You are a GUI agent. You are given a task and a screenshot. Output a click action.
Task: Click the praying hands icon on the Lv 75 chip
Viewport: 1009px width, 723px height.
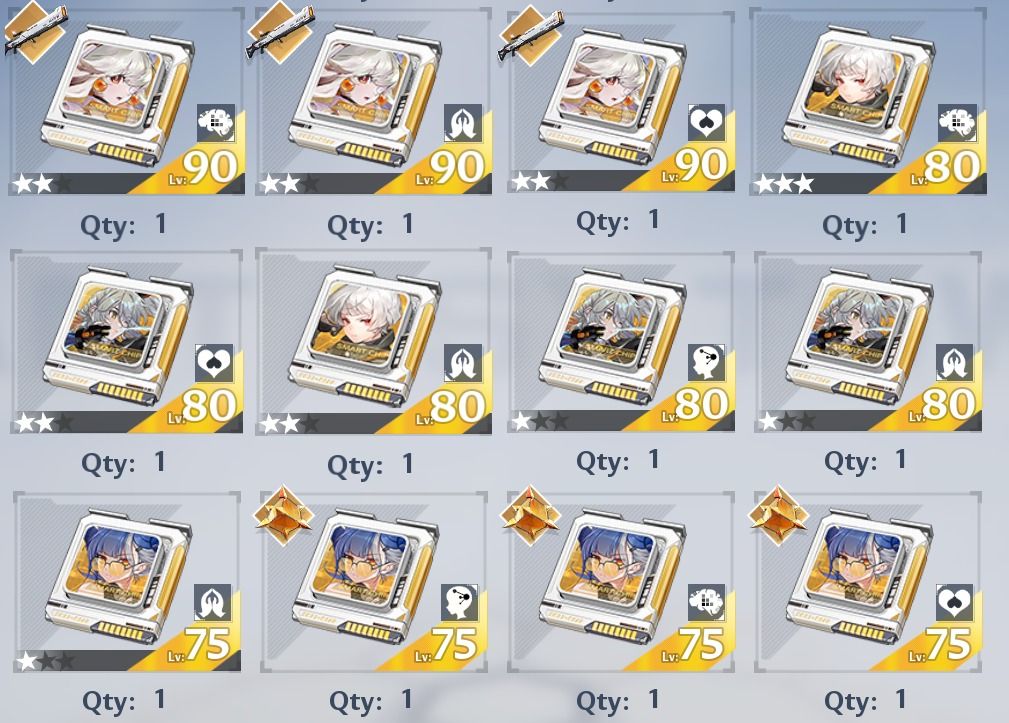(x=212, y=603)
